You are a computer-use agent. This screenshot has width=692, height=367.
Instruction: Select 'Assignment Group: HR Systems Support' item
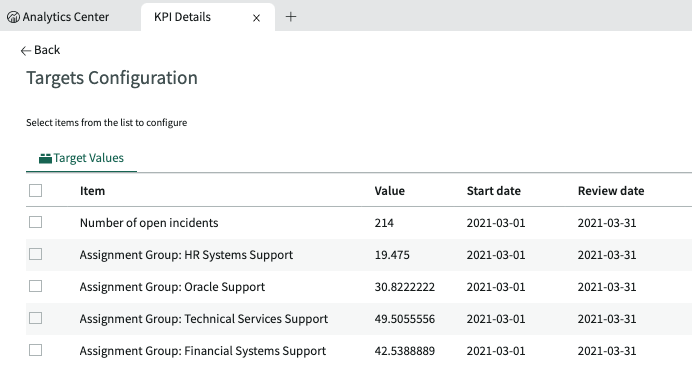186,255
